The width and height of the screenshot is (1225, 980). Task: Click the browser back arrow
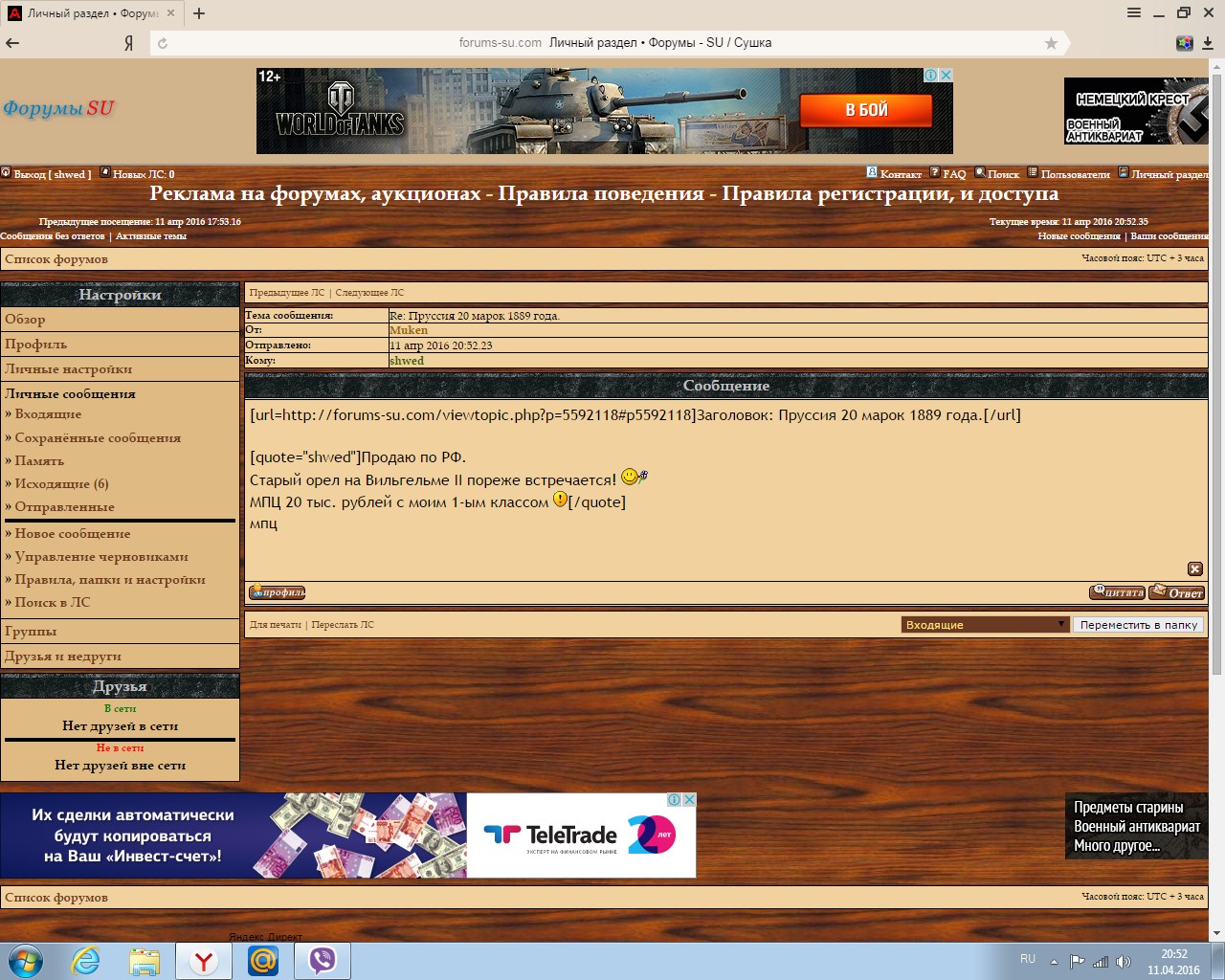pos(12,43)
